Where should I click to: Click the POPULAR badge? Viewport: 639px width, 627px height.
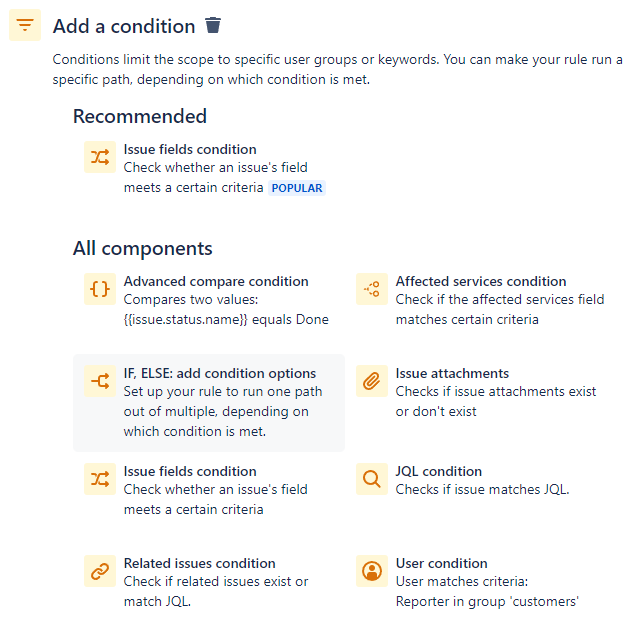pyautogui.click(x=297, y=188)
